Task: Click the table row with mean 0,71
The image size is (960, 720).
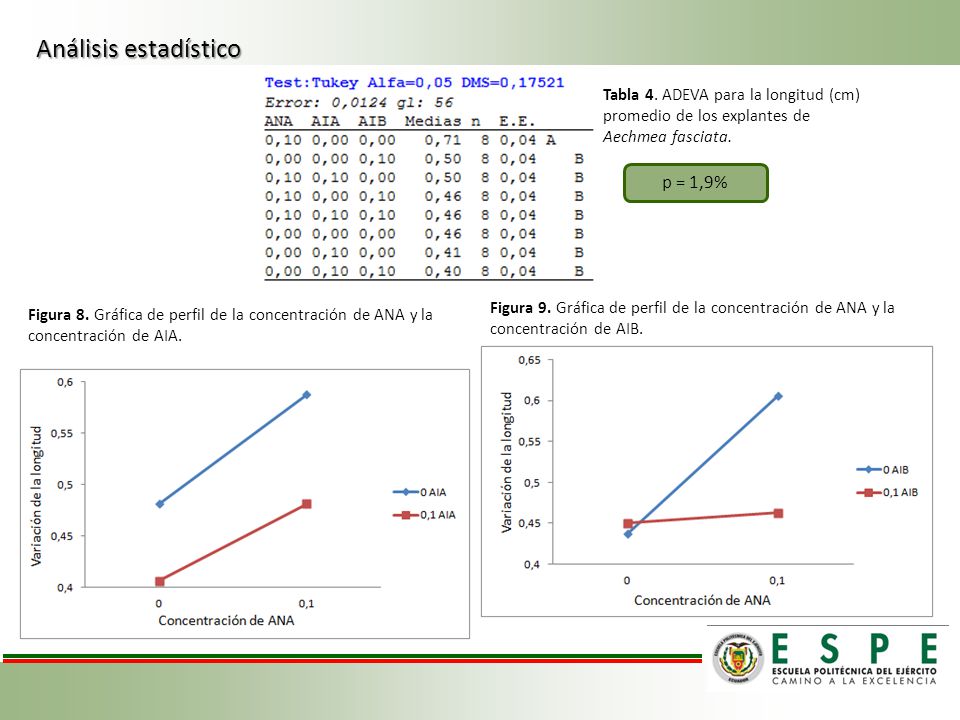Action: (428, 140)
